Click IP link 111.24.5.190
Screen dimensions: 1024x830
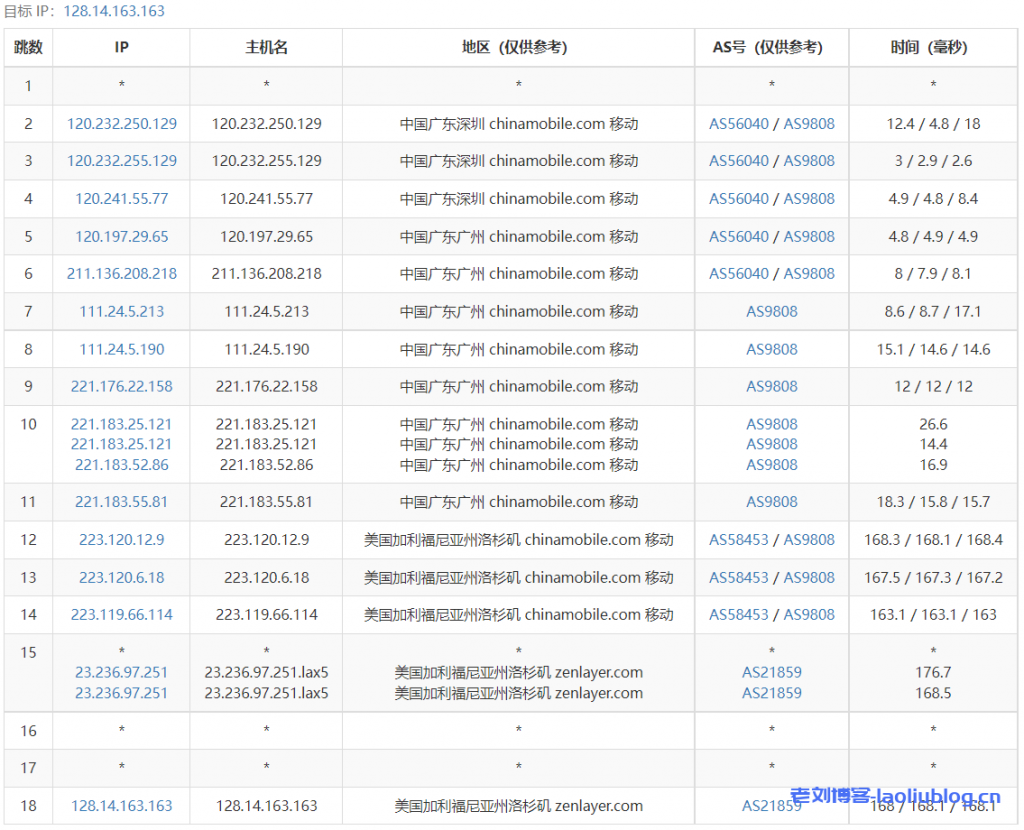[x=122, y=350]
